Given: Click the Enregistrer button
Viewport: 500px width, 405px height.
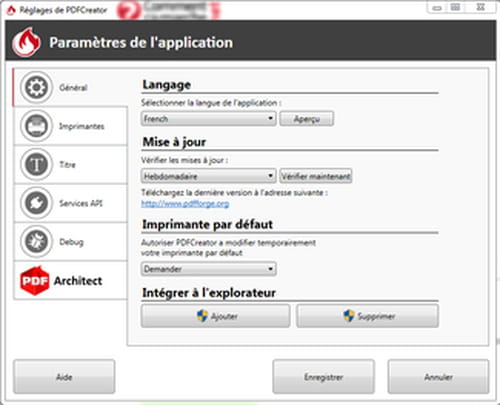Looking at the screenshot, I should tap(323, 377).
